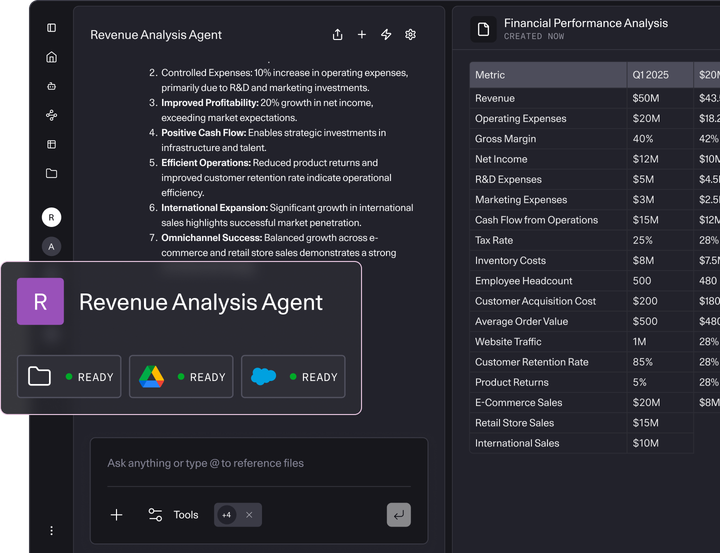Viewport: 720px width, 553px height.
Task: Select the Website Traffic row label
Action: (x=508, y=341)
